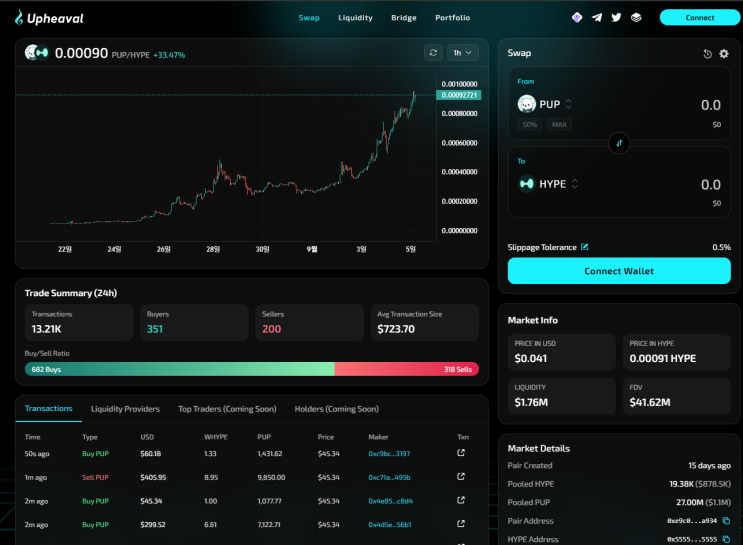743x545 pixels.
Task: Click PUP/HYPE pair icon on chart header
Action: [36, 53]
